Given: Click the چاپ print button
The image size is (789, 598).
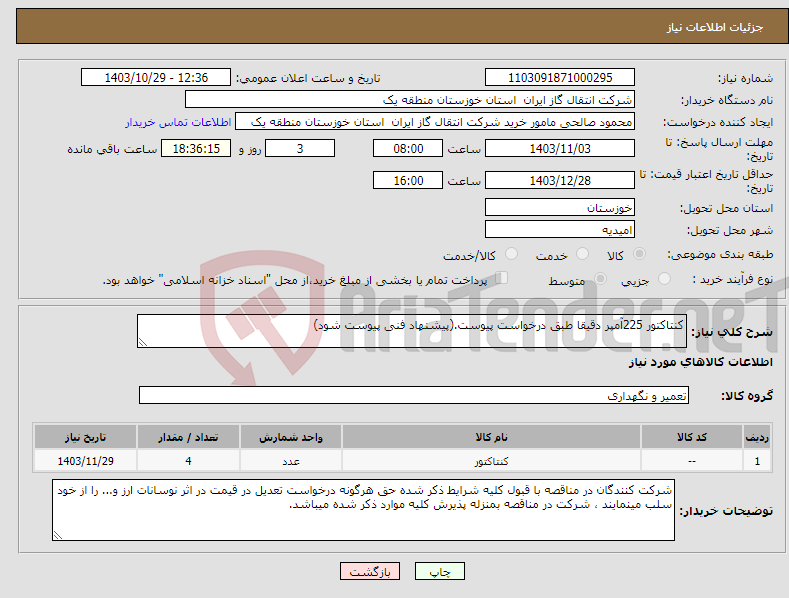Looking at the screenshot, I should tap(440, 571).
